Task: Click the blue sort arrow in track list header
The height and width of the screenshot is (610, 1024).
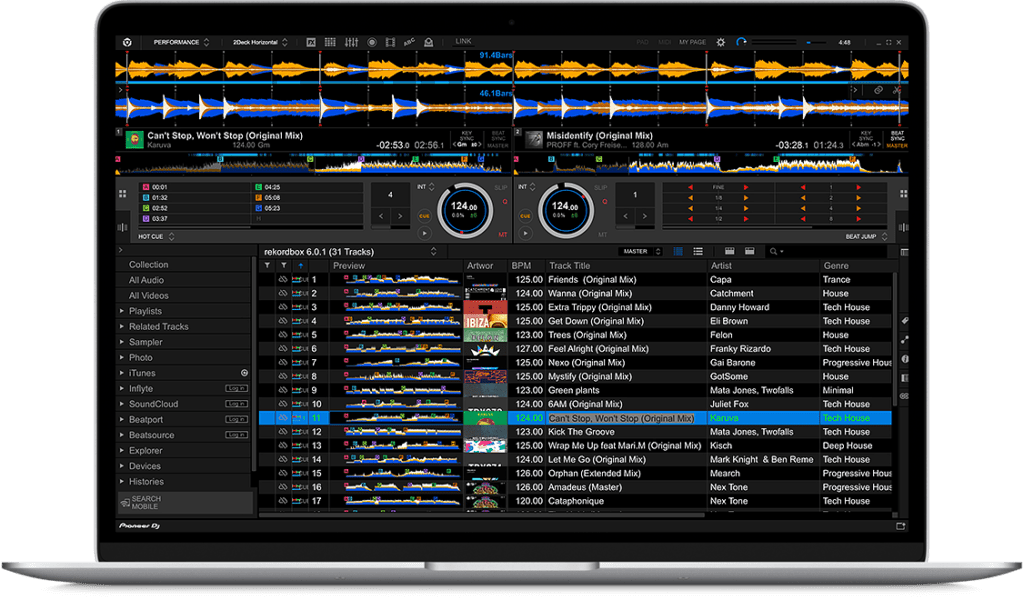Action: pyautogui.click(x=300, y=266)
